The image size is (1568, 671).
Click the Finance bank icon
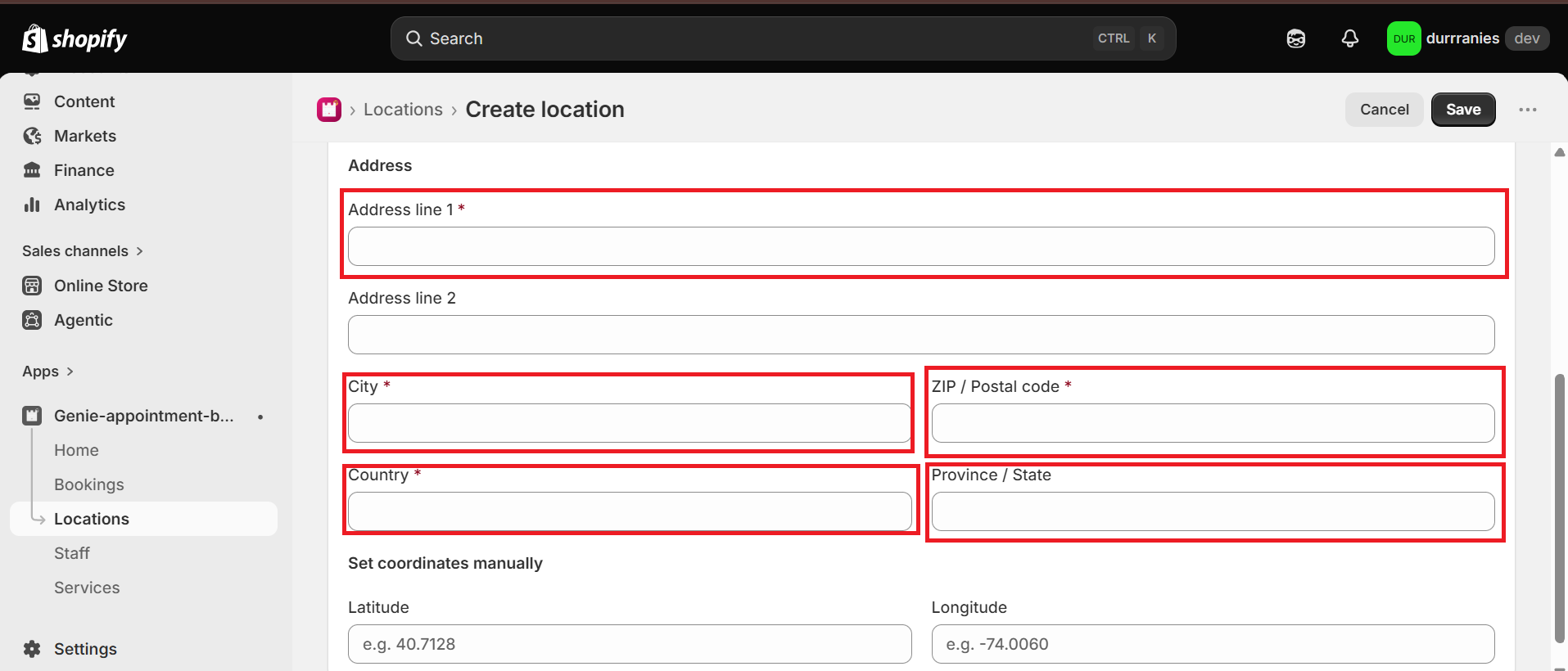tap(32, 170)
